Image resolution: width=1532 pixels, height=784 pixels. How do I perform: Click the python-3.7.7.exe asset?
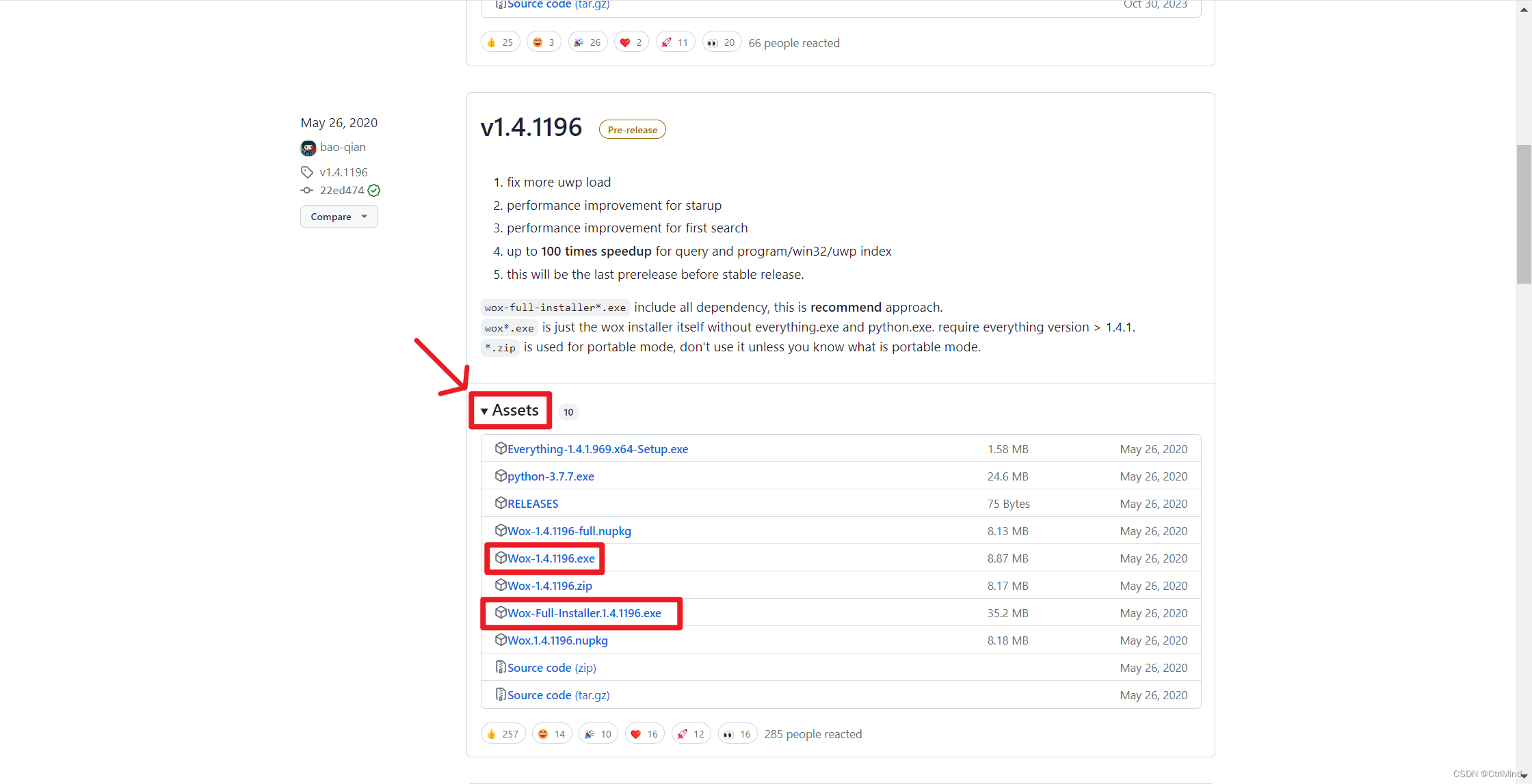point(550,476)
